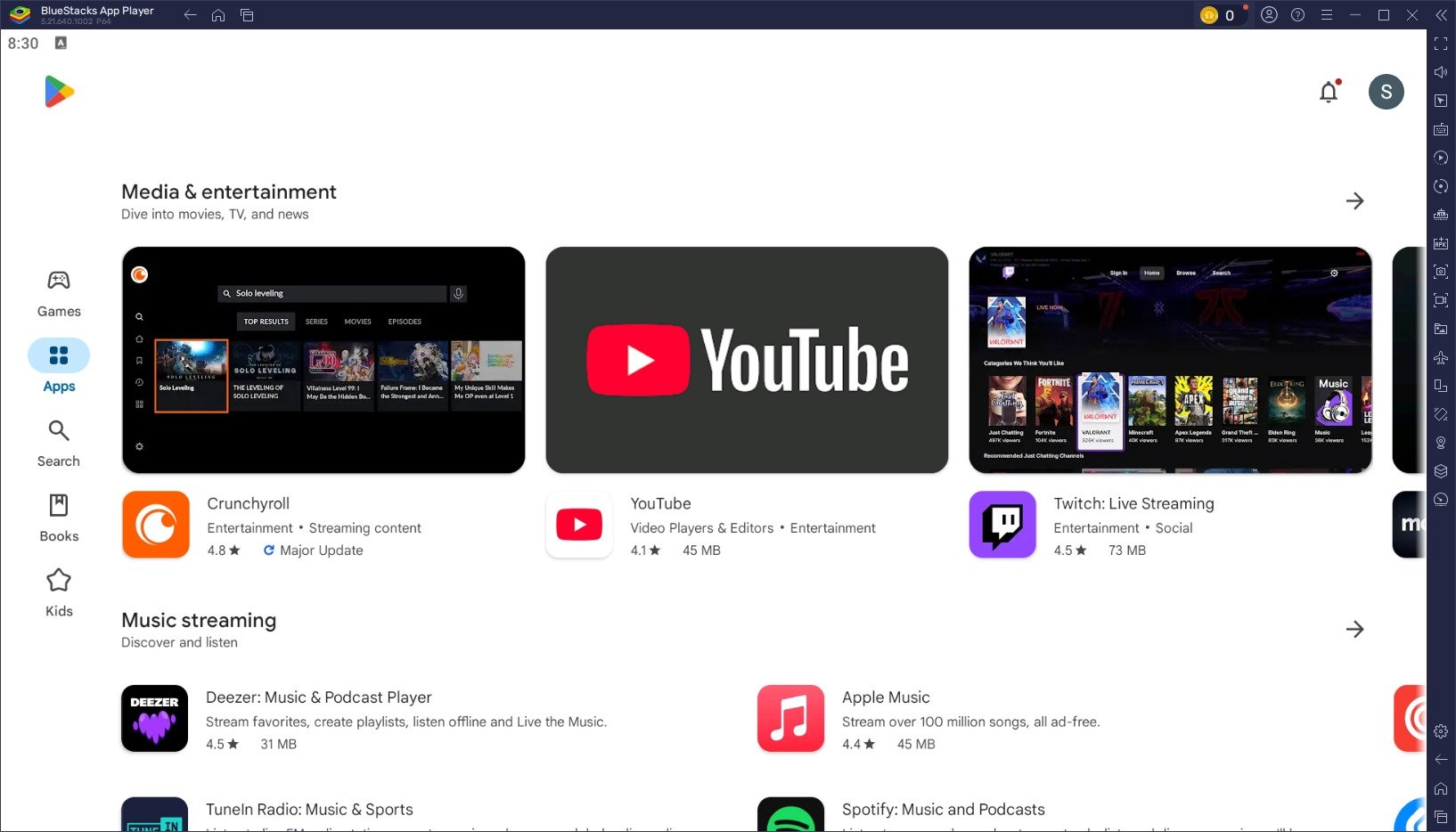Expand Music streaming section arrow
This screenshot has width=1456, height=832.
point(1354,630)
